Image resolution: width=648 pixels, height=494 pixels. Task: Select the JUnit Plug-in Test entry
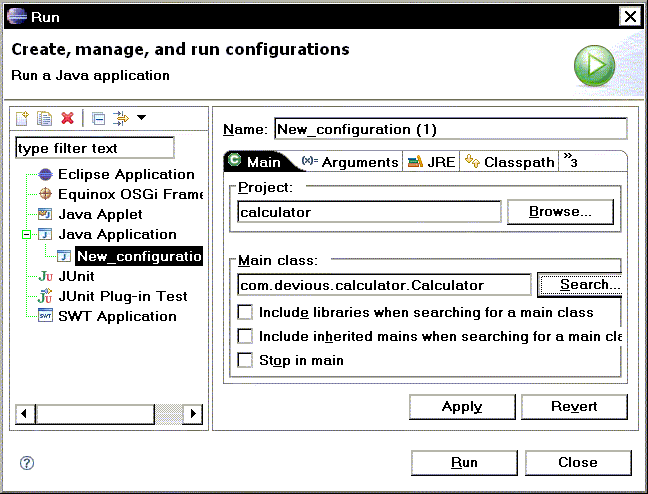point(123,296)
